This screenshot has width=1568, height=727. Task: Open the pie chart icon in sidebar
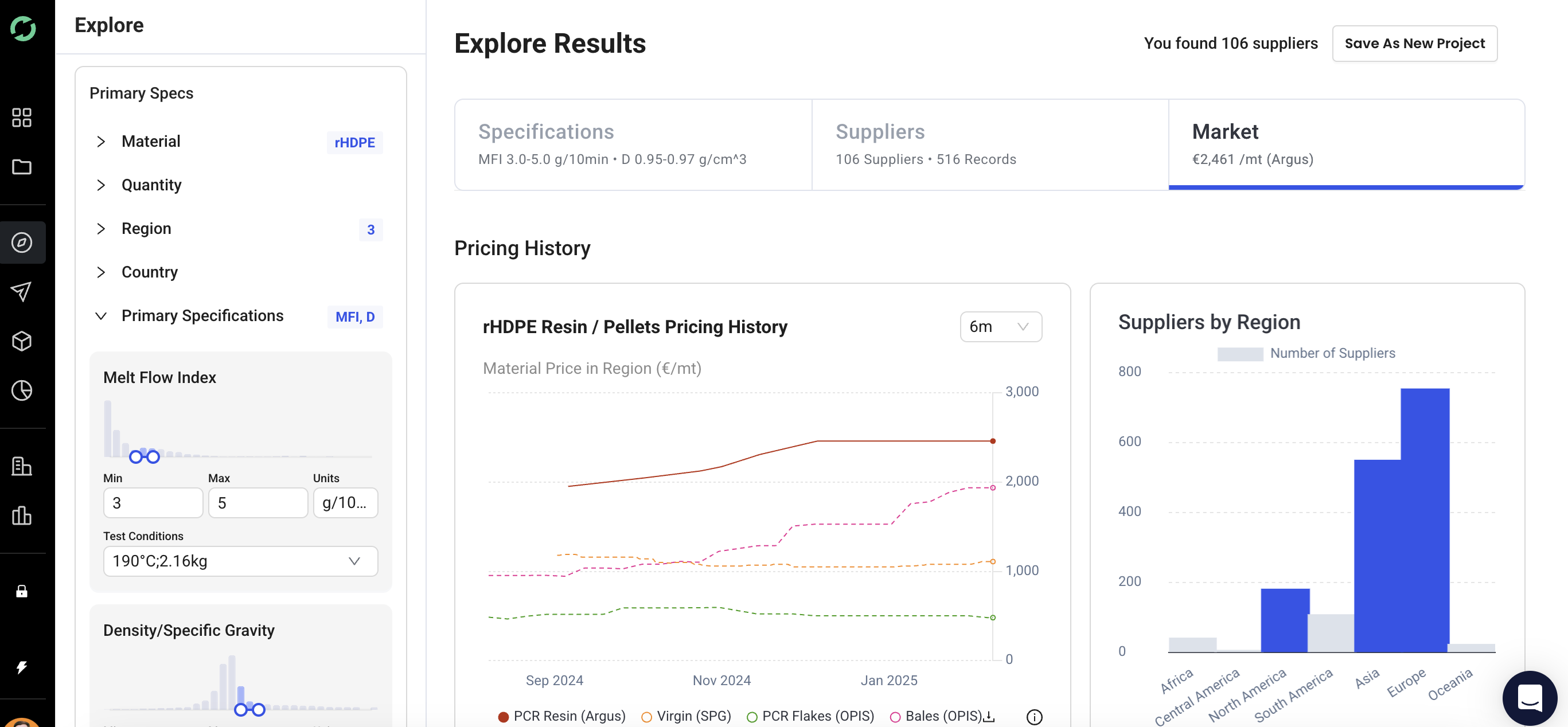[x=22, y=390]
